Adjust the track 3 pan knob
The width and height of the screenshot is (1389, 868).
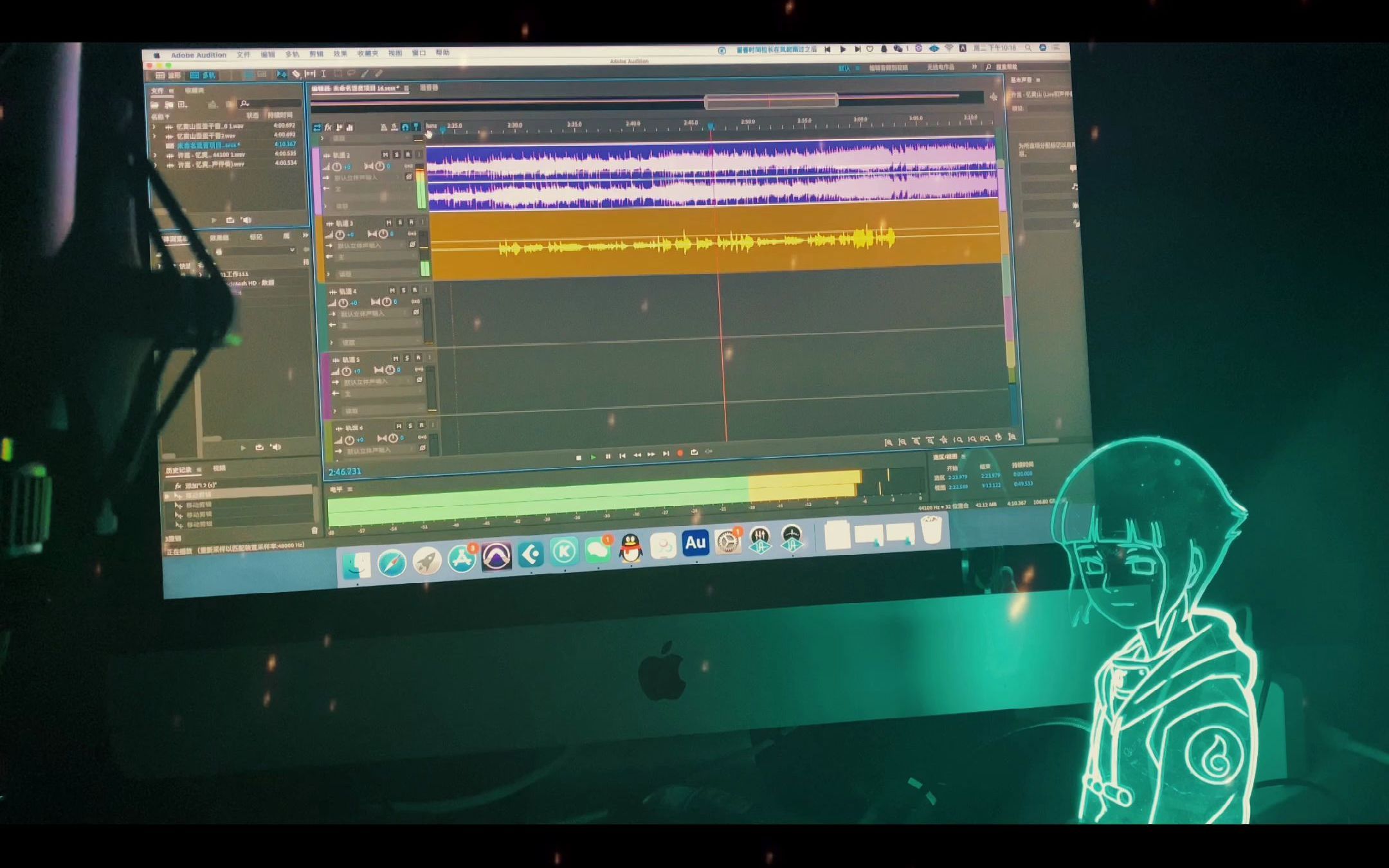coord(383,233)
